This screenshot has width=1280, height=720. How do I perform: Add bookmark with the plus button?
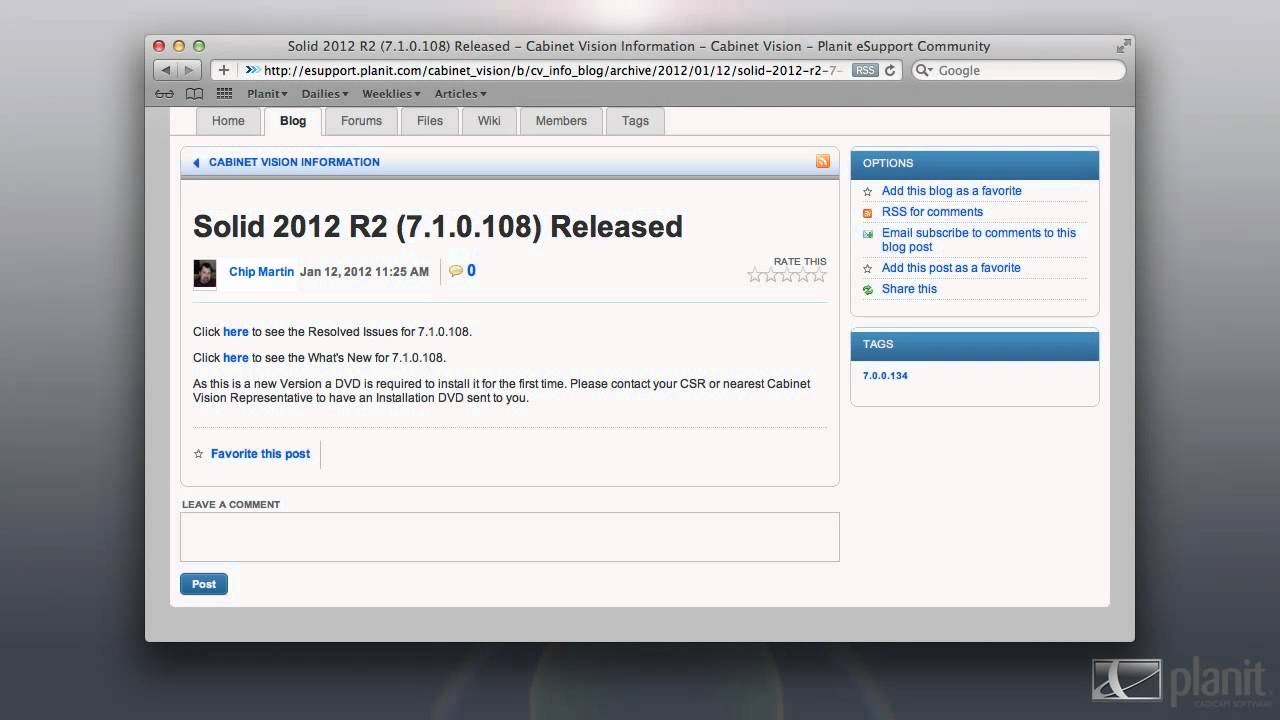pos(224,70)
